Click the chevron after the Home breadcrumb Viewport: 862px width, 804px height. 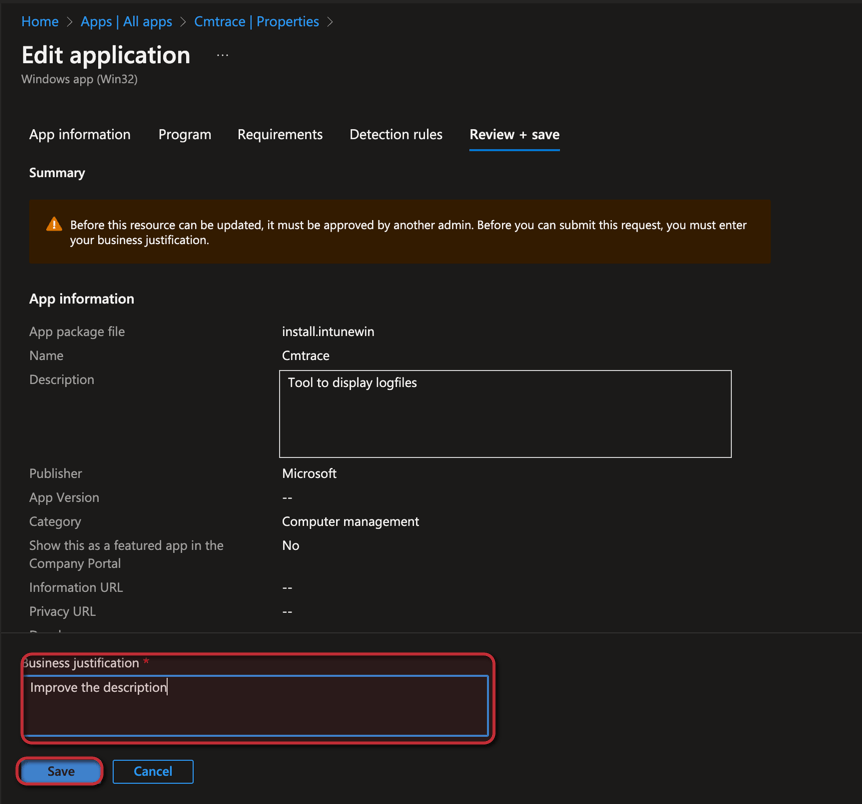click(x=70, y=22)
